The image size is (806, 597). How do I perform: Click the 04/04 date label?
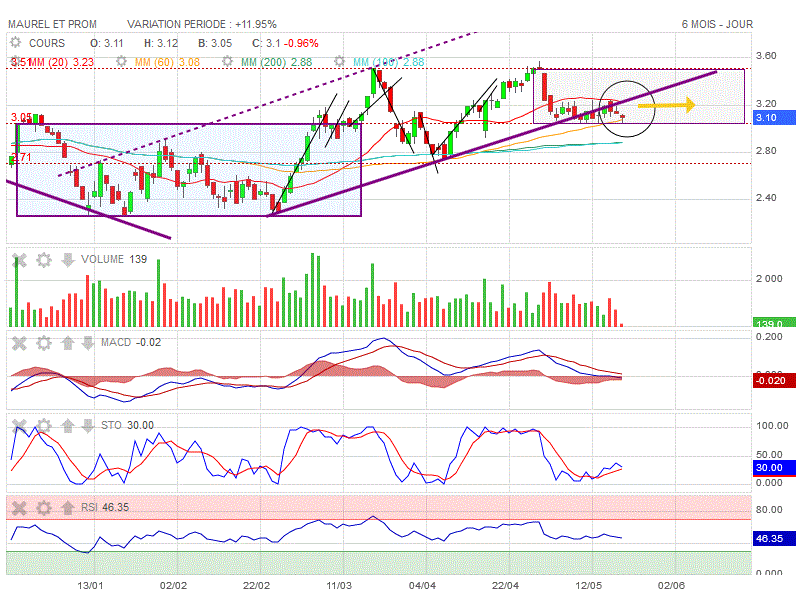click(422, 585)
